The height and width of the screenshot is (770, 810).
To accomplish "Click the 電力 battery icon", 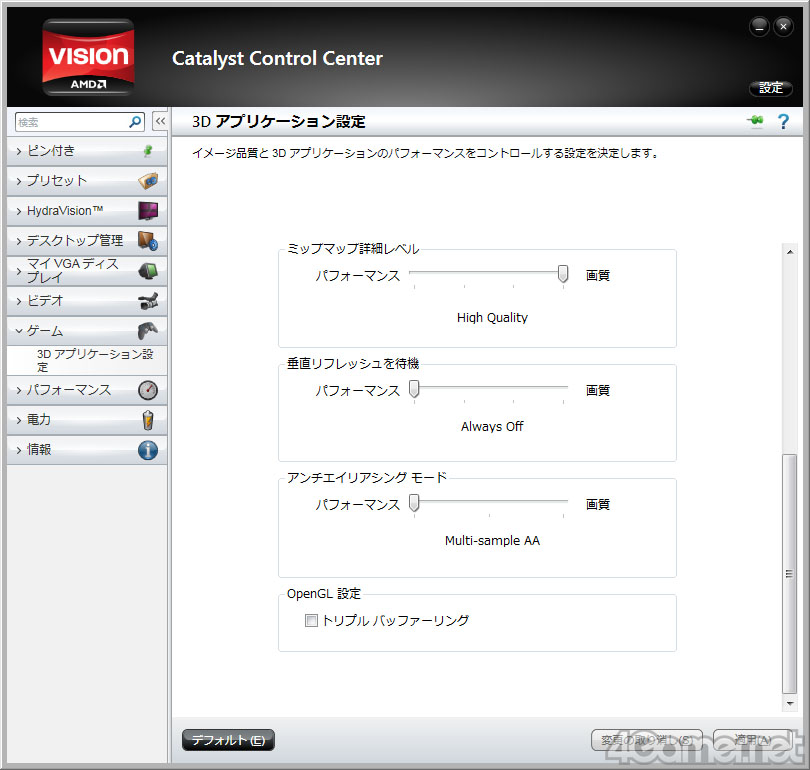I will [x=148, y=420].
